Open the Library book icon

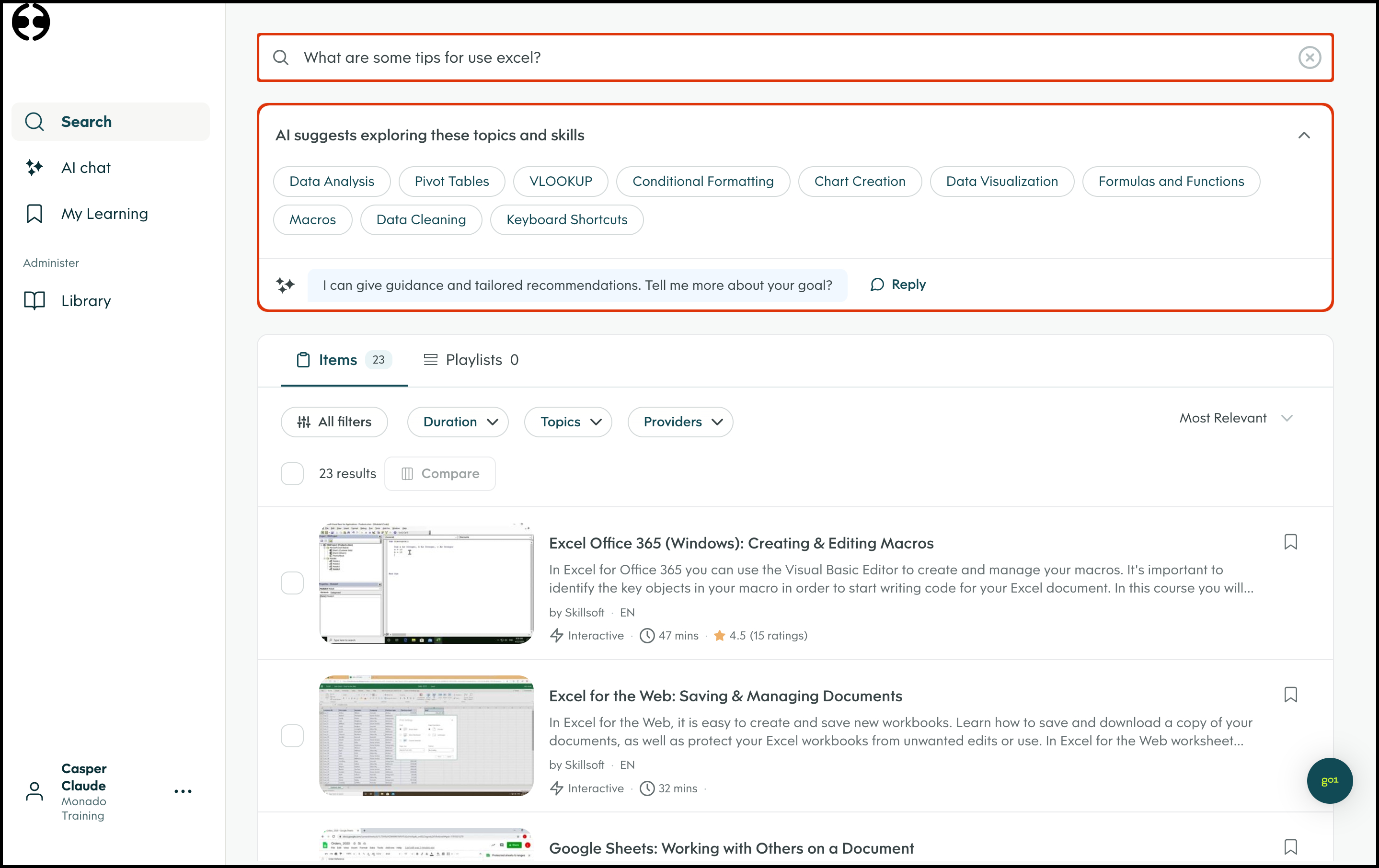34,301
